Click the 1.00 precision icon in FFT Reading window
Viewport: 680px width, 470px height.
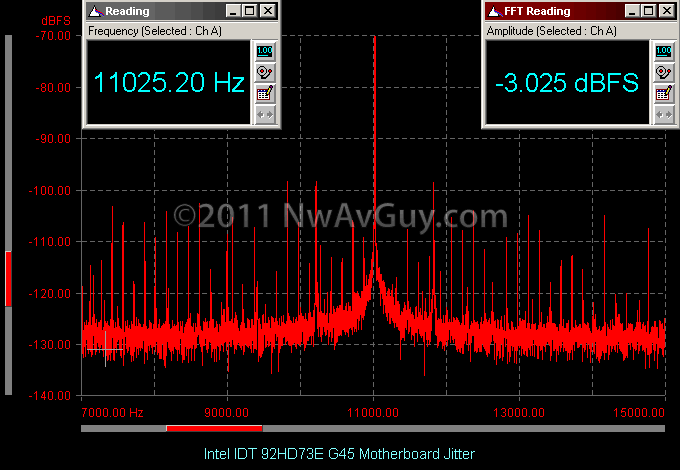point(664,51)
